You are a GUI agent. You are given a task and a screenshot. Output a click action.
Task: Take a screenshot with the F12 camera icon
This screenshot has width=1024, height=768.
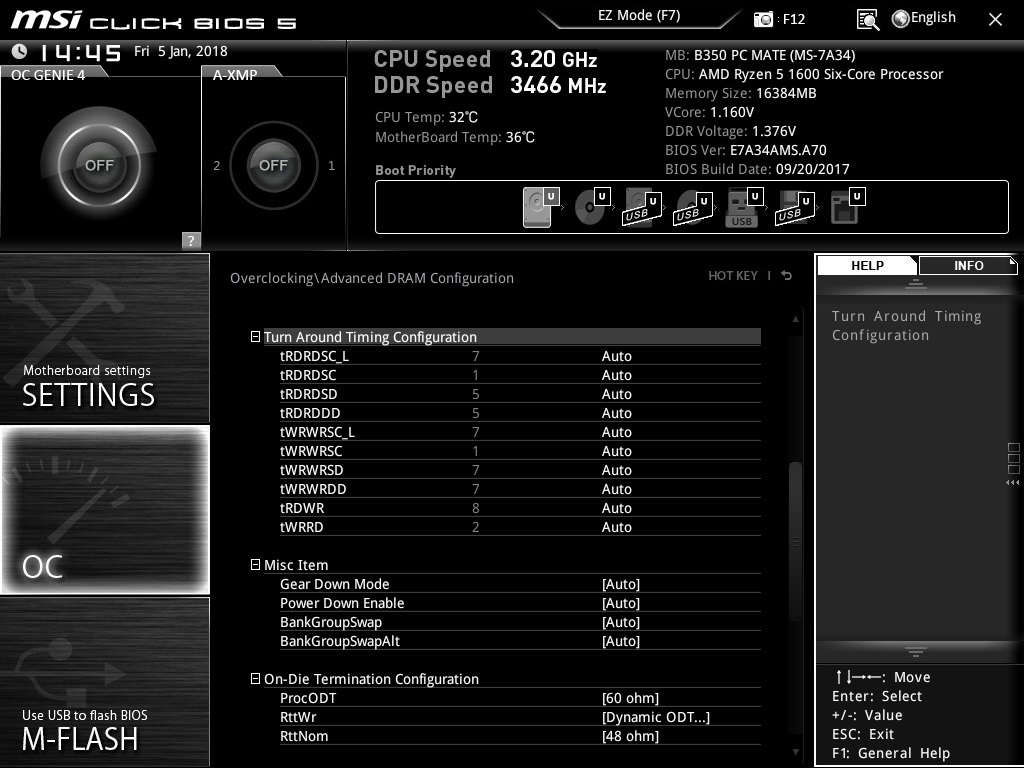coord(763,19)
